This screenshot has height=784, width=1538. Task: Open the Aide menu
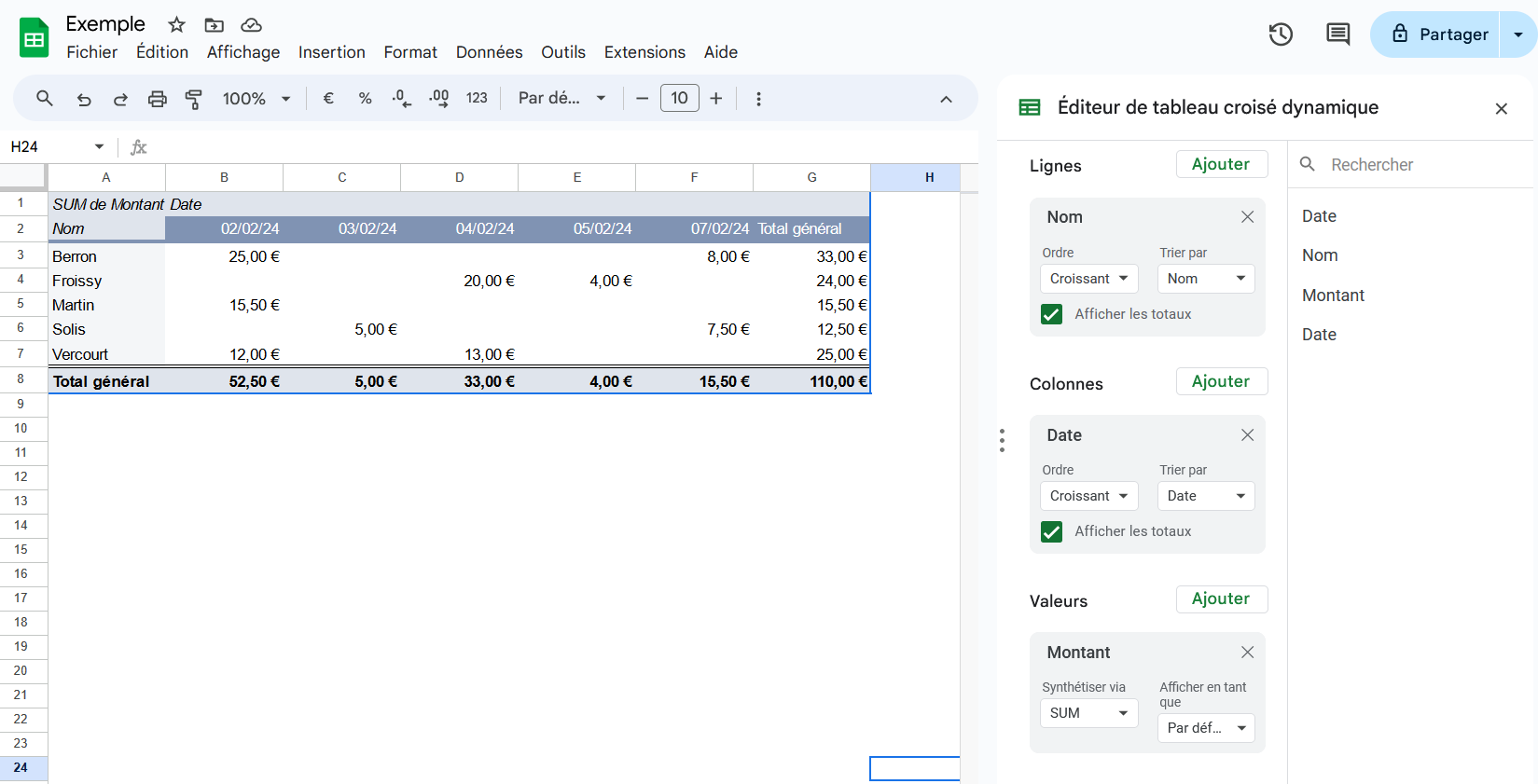pos(721,52)
